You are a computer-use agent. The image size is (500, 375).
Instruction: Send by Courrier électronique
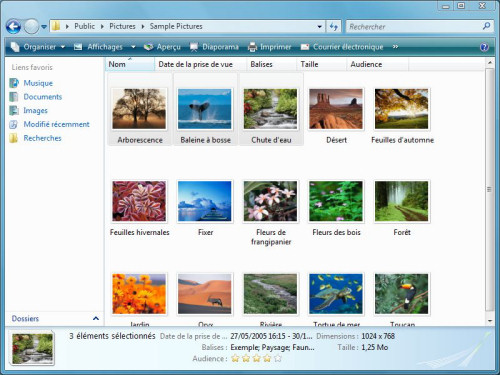pyautogui.click(x=342, y=47)
